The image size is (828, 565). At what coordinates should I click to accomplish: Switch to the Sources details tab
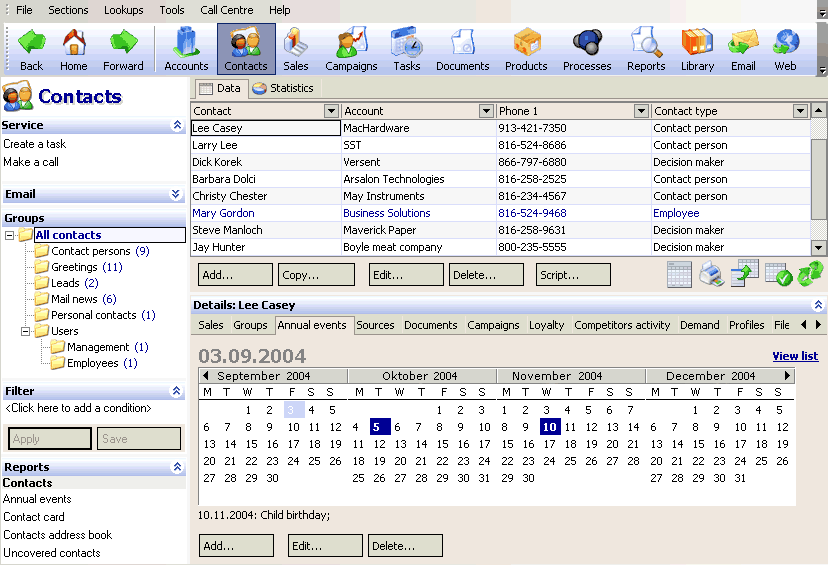click(375, 325)
